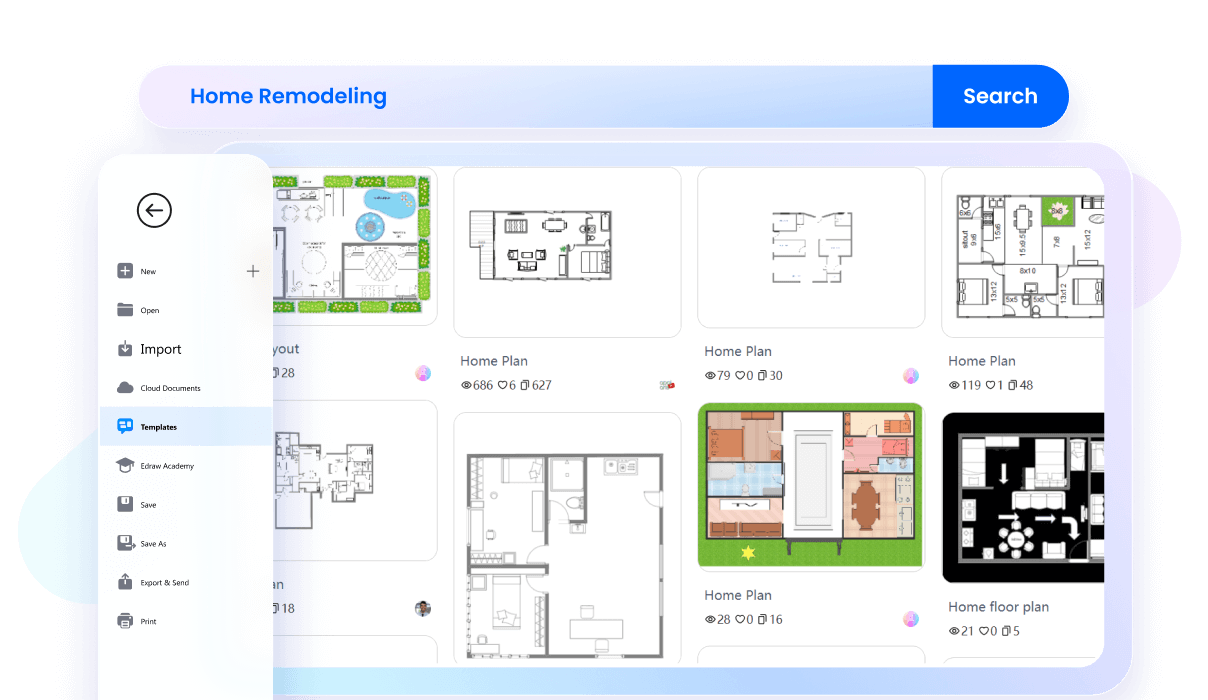Click the eye icon beside 79 views
The image size is (1208, 700).
pyautogui.click(x=710, y=376)
